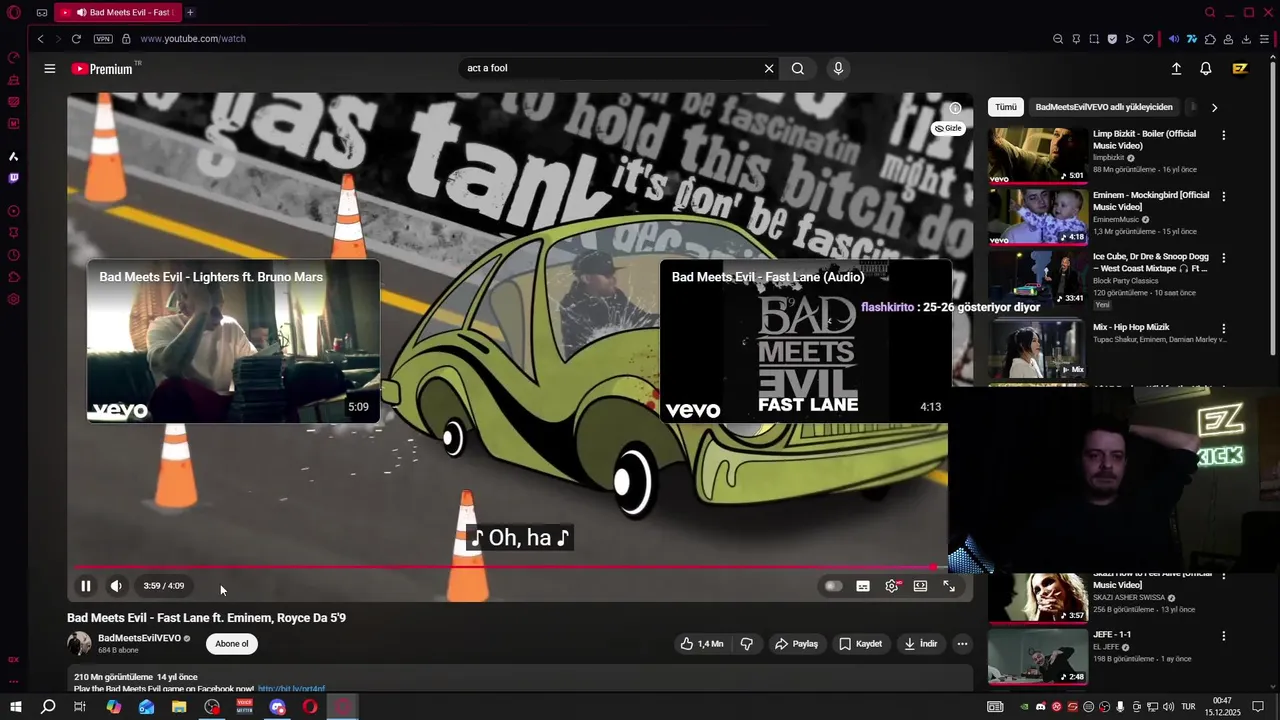Screen dimensions: 1280x720
Task: Open video player settings gear
Action: point(892,586)
